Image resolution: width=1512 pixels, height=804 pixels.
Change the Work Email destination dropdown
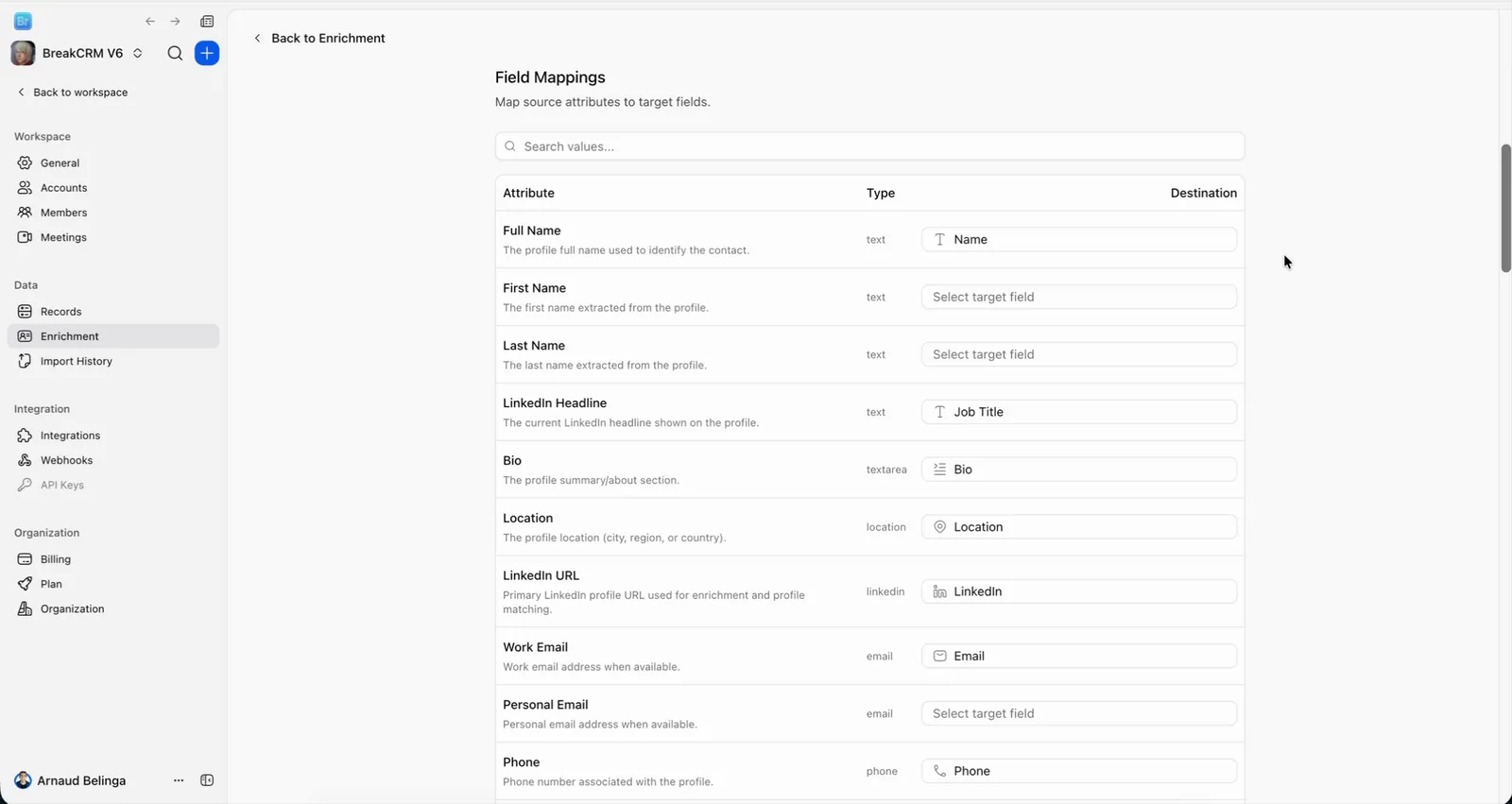click(x=1079, y=656)
